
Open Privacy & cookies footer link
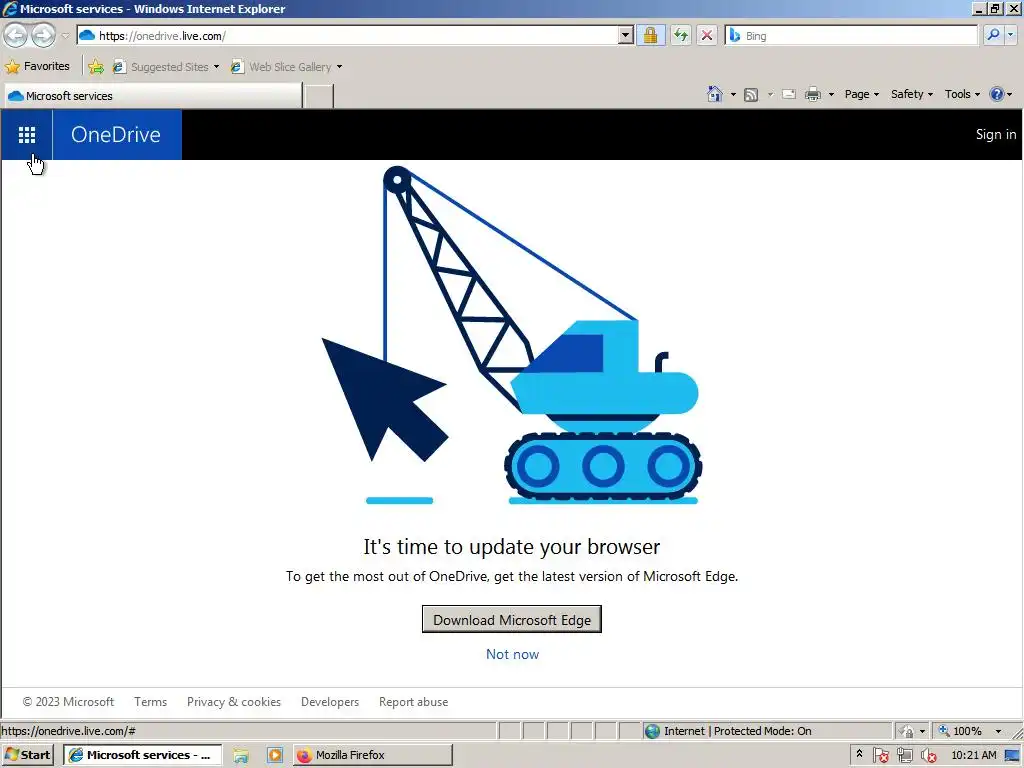pos(234,702)
